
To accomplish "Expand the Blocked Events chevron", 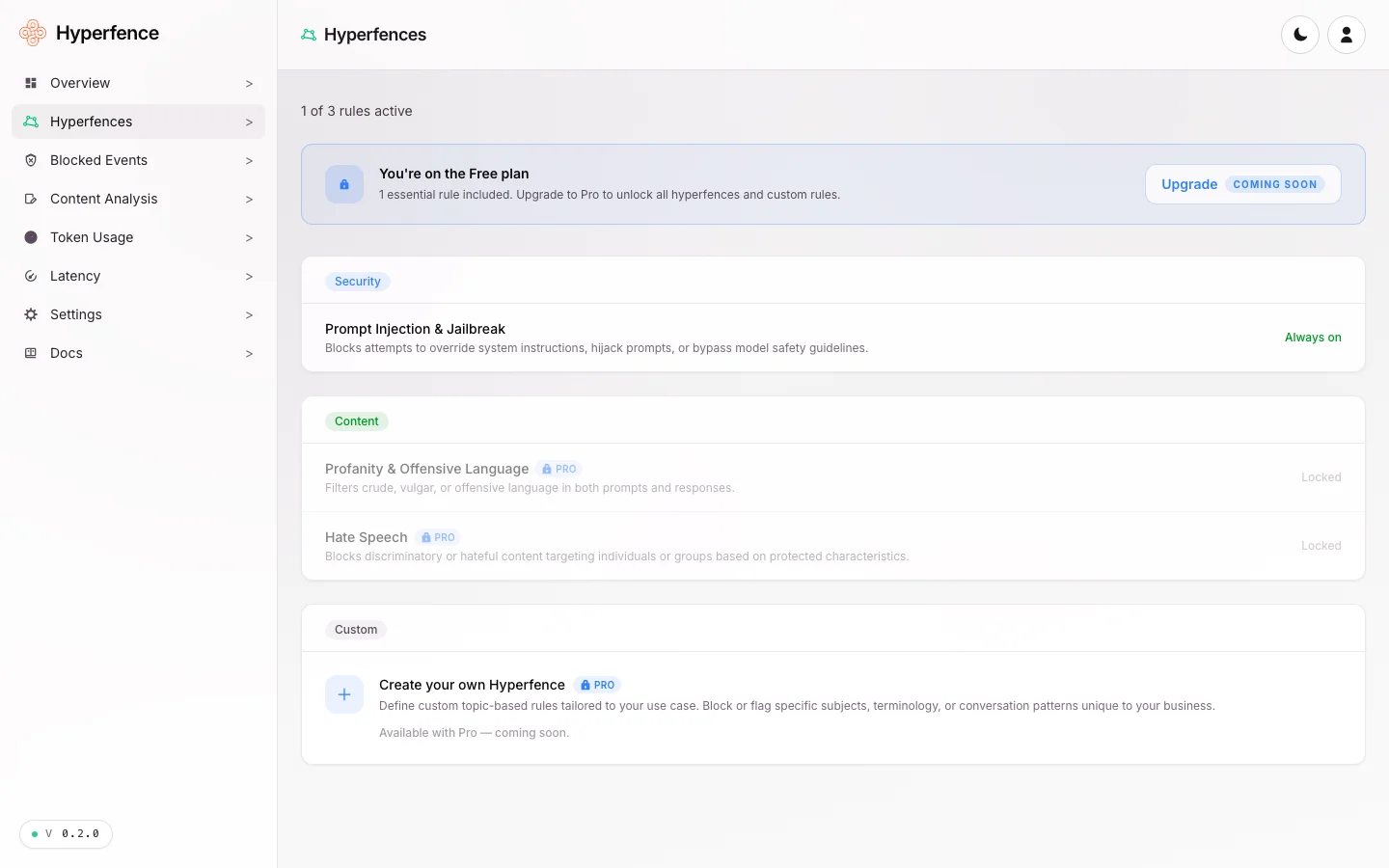I will point(249,161).
